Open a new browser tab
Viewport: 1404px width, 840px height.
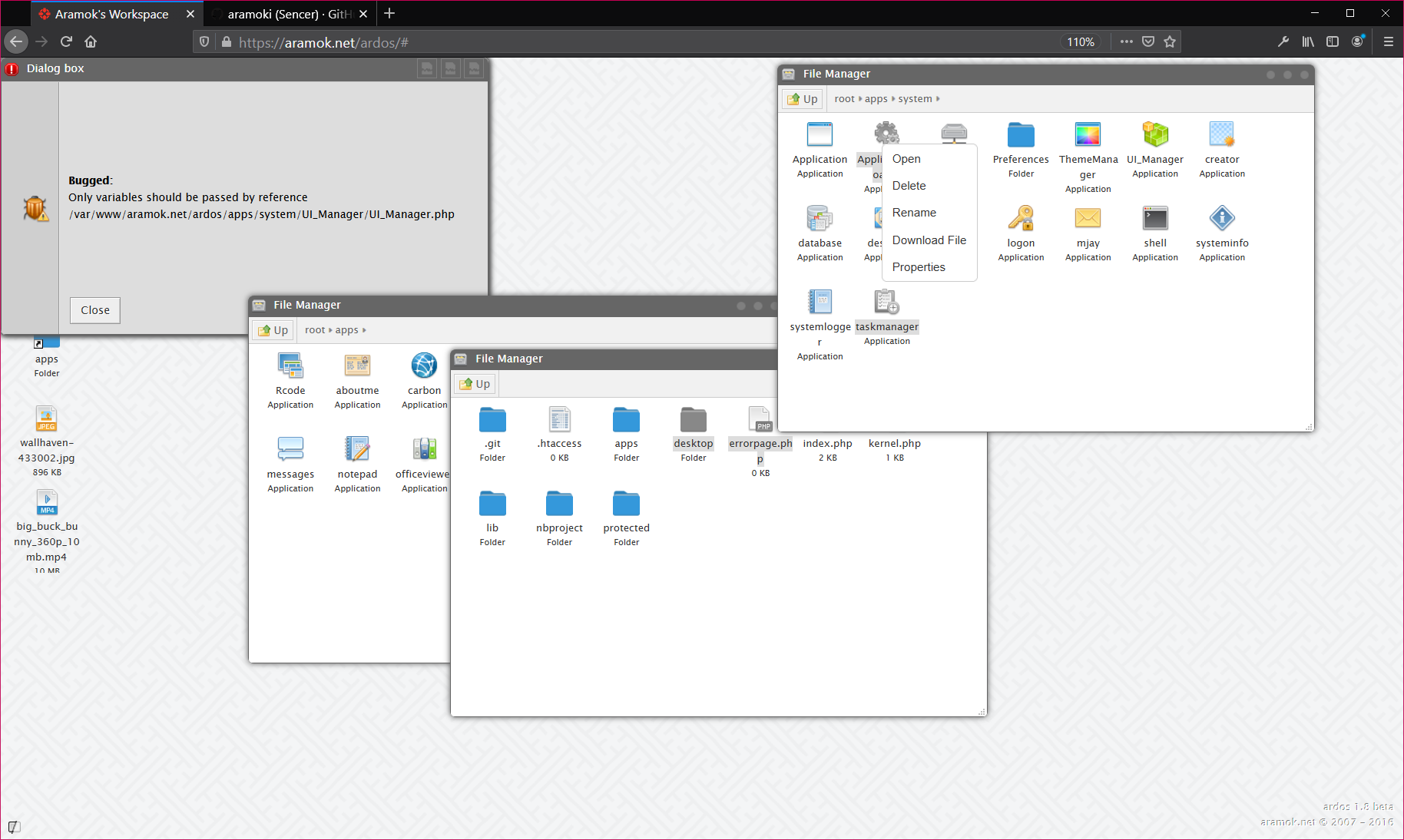click(x=389, y=14)
